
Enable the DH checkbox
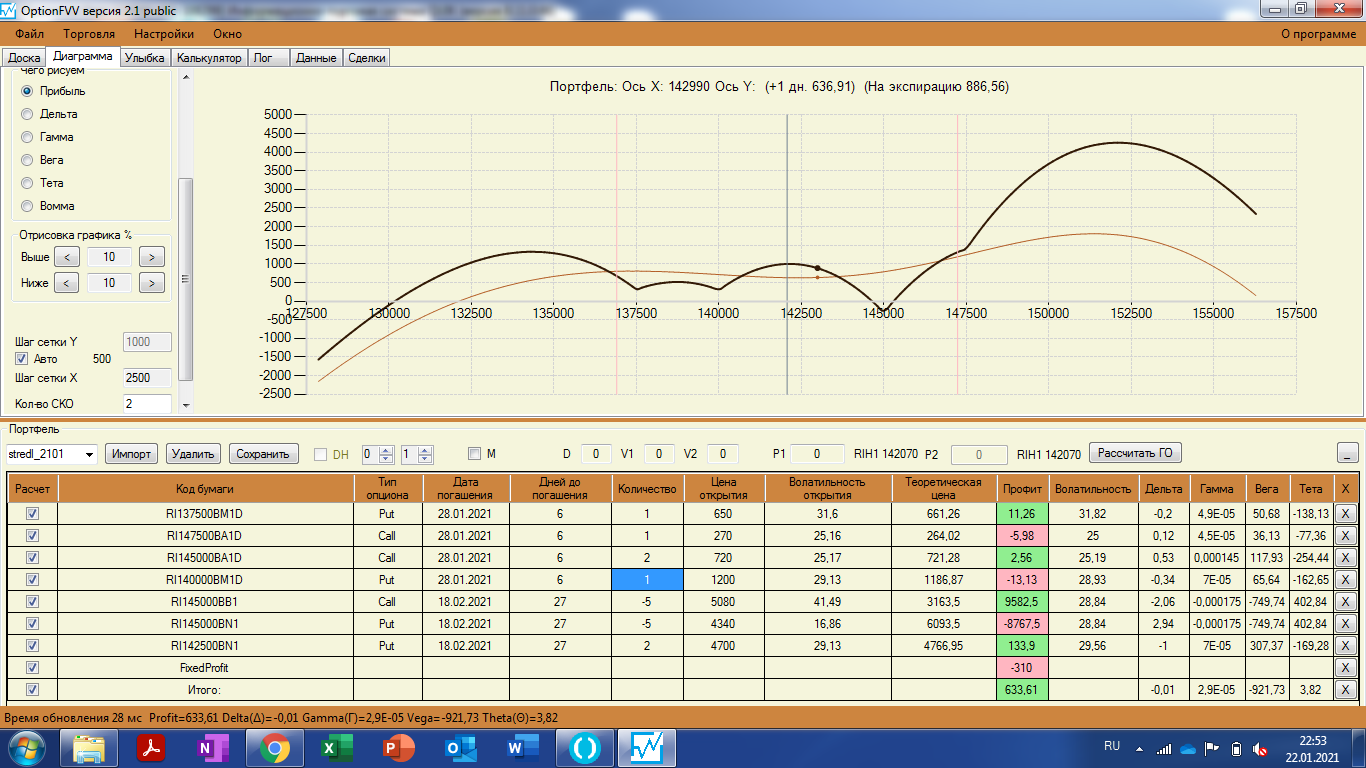pyautogui.click(x=321, y=454)
